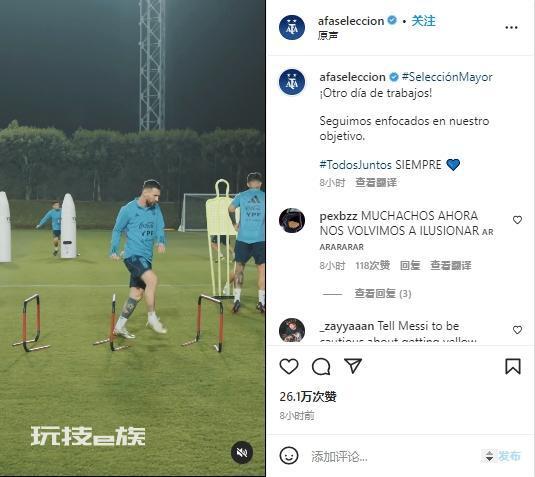The height and width of the screenshot is (477, 535).
Task: Open emoji picker smiley icon
Action: tap(289, 456)
